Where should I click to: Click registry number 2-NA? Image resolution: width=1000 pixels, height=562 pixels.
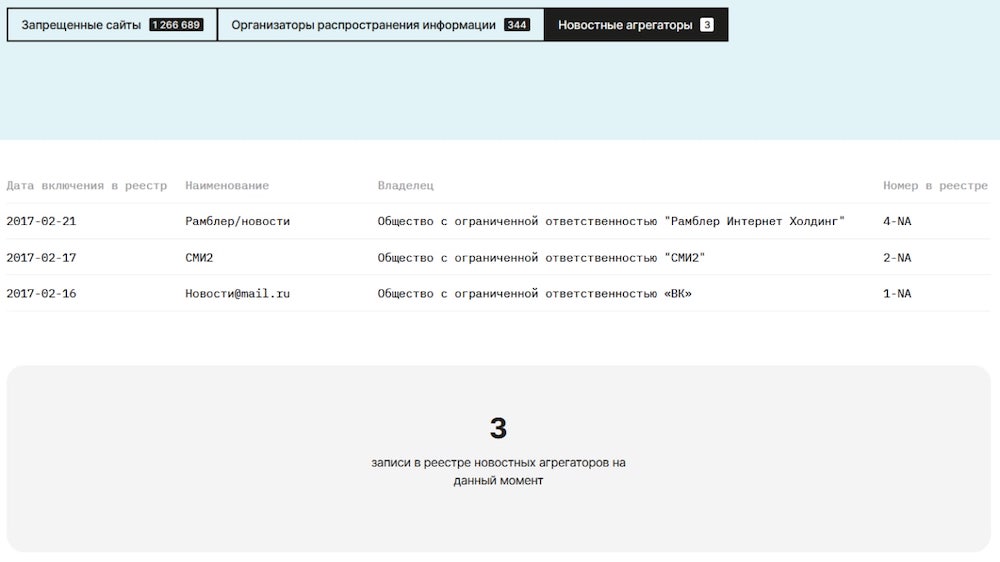[897, 258]
